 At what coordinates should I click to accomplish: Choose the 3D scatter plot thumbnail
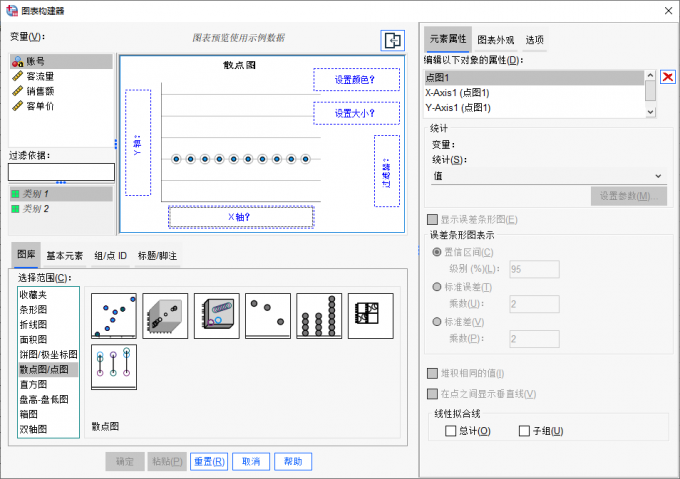click(165, 316)
